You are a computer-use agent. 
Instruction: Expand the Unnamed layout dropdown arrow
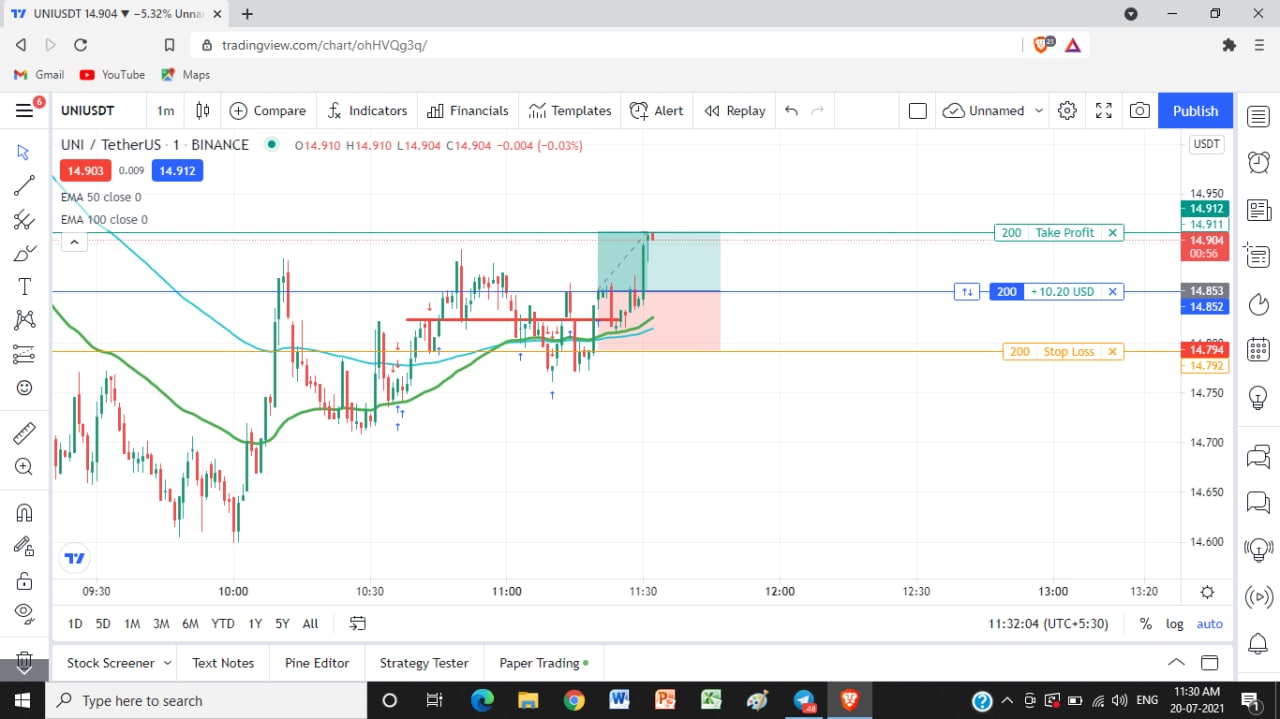point(1039,111)
